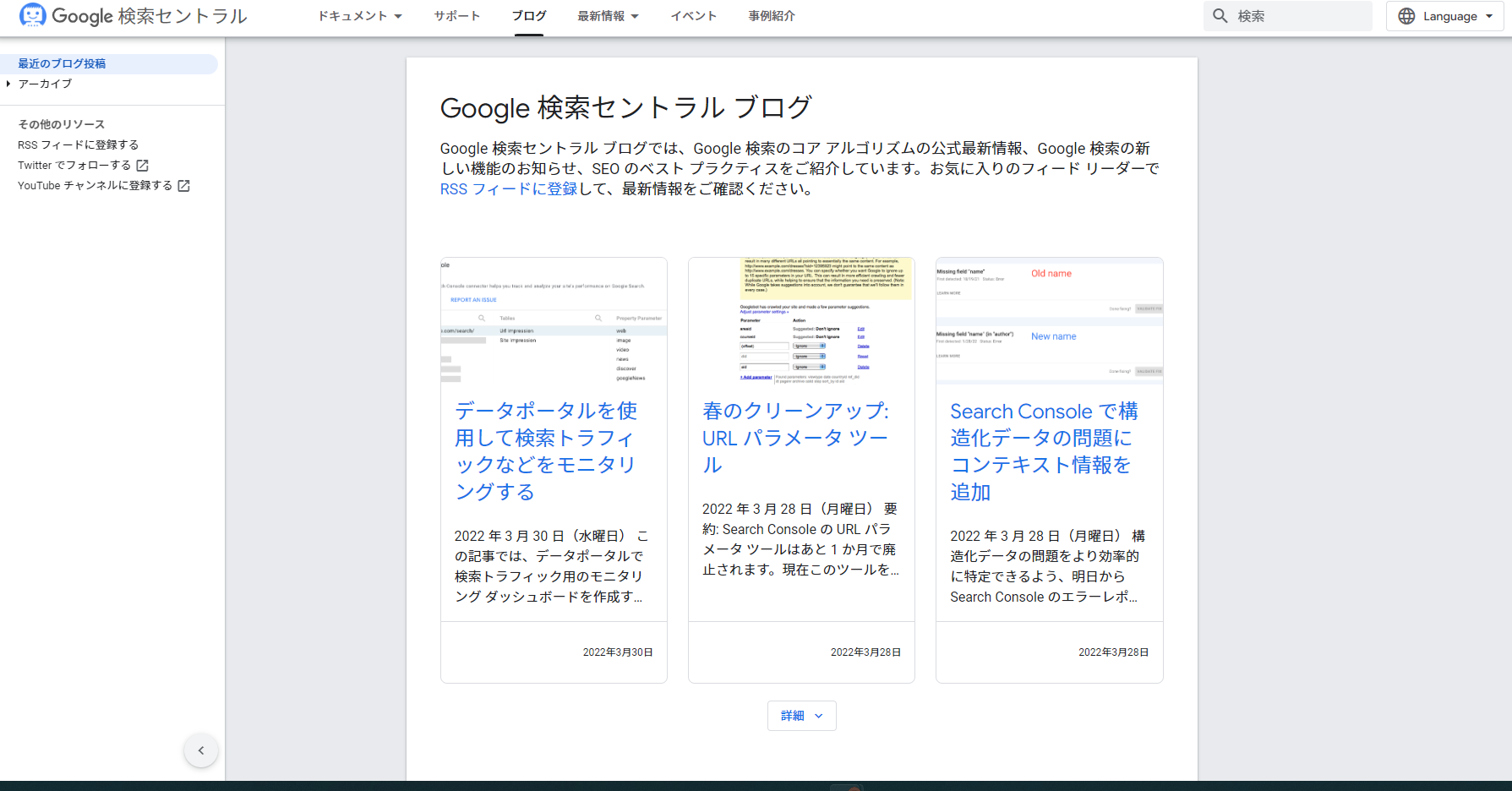
Task: Expand more posts with 詳細 button
Action: 802,716
